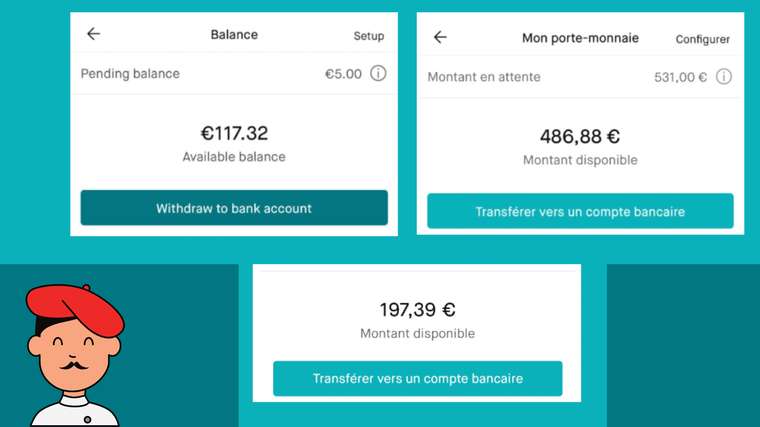Image resolution: width=760 pixels, height=427 pixels.
Task: Click the 531,00 € pending amount
Action: click(681, 77)
